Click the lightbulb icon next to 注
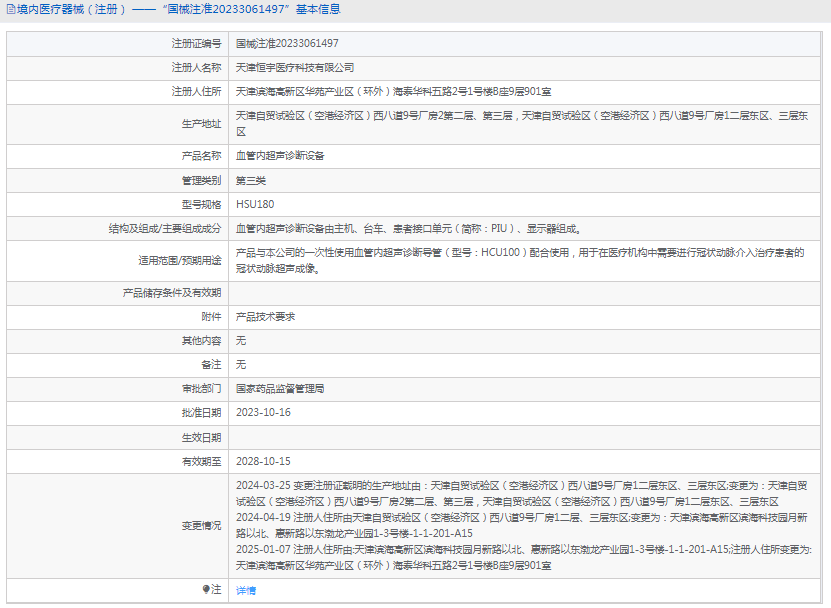This screenshot has width=831, height=608. click(206, 589)
